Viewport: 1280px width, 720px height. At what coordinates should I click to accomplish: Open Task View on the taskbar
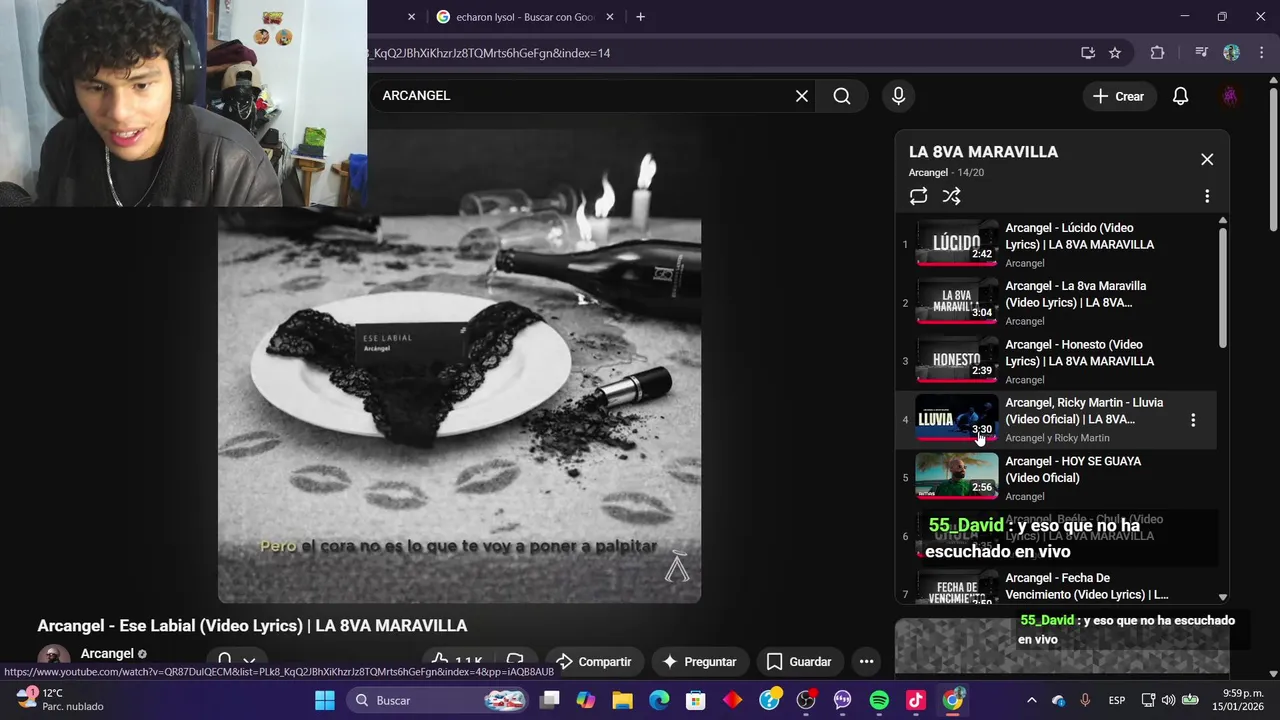coord(549,700)
